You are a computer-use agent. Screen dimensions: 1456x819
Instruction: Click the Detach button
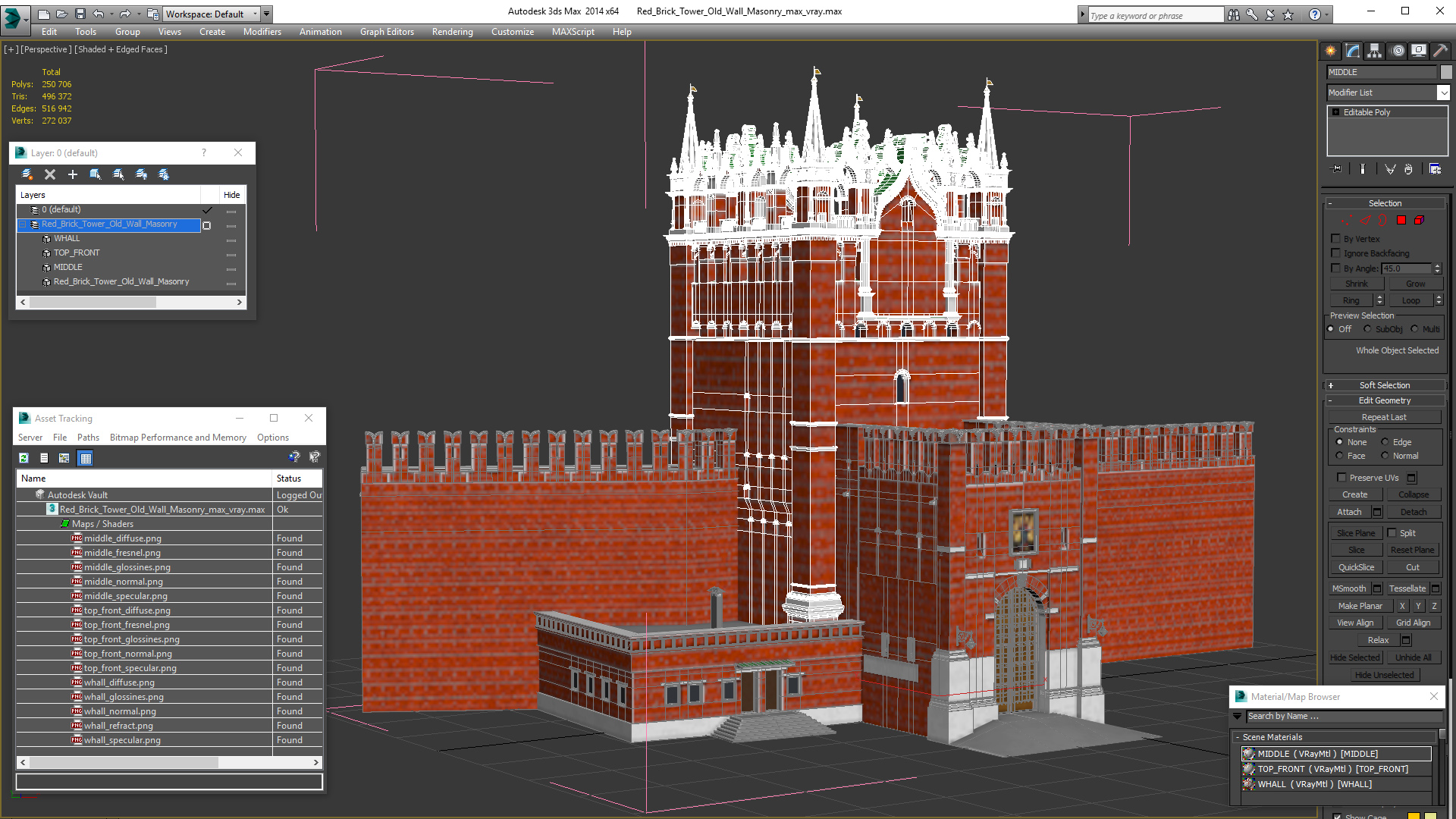tap(1414, 512)
